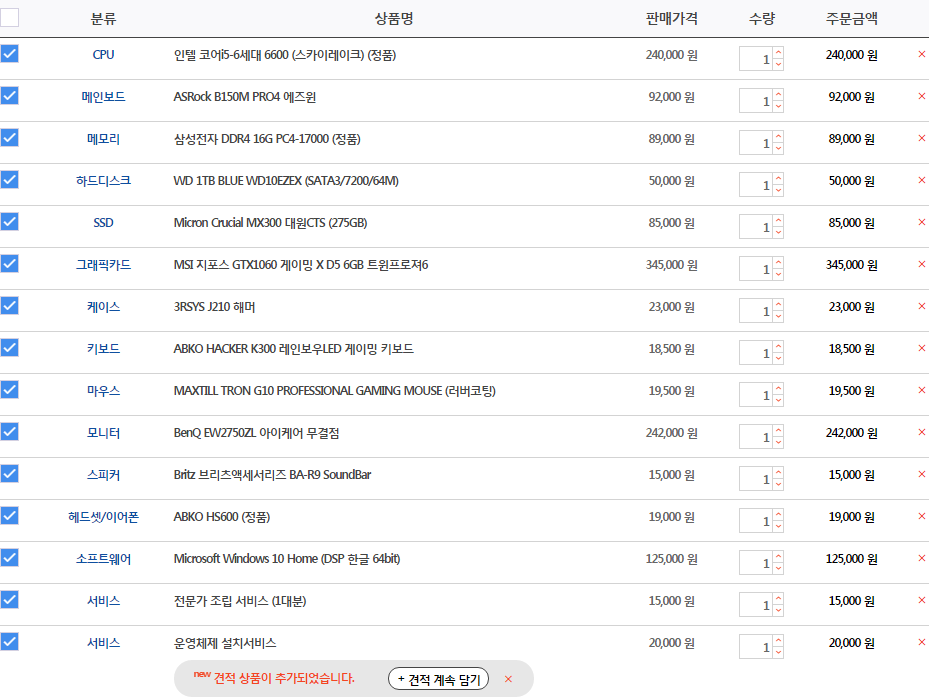Image resolution: width=929 pixels, height=698 pixels.
Task: Open the 키보드 category link
Action: [x=103, y=348]
